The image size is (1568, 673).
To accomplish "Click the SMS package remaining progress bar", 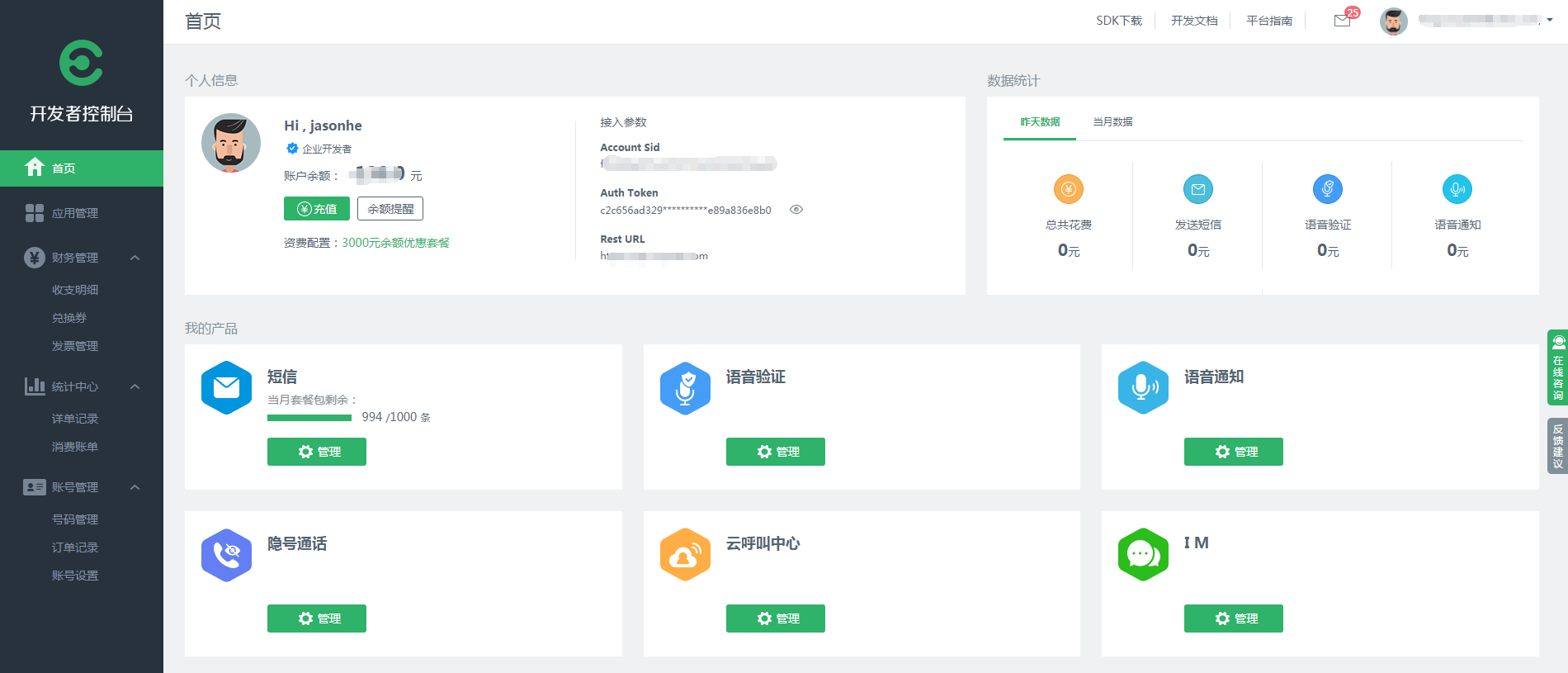I will click(309, 418).
